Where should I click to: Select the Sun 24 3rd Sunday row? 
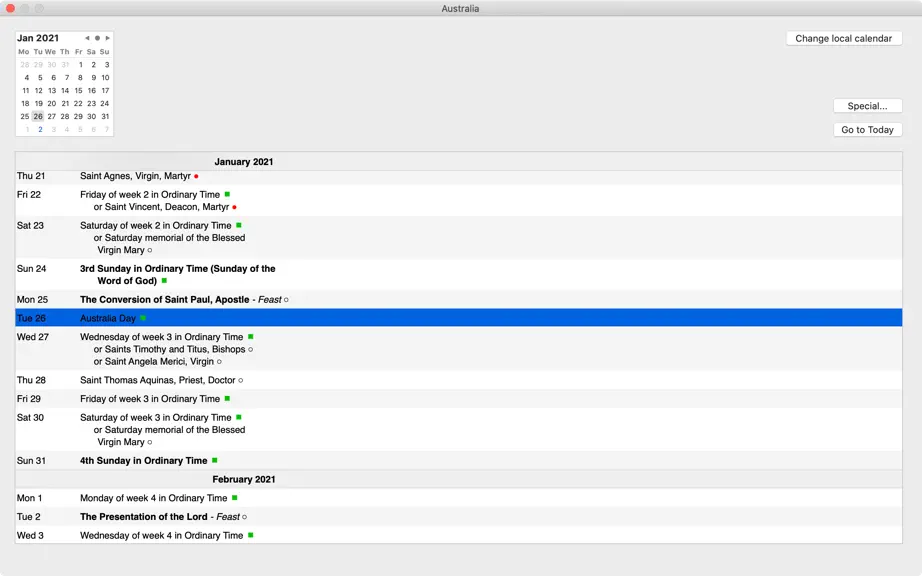pyautogui.click(x=459, y=274)
